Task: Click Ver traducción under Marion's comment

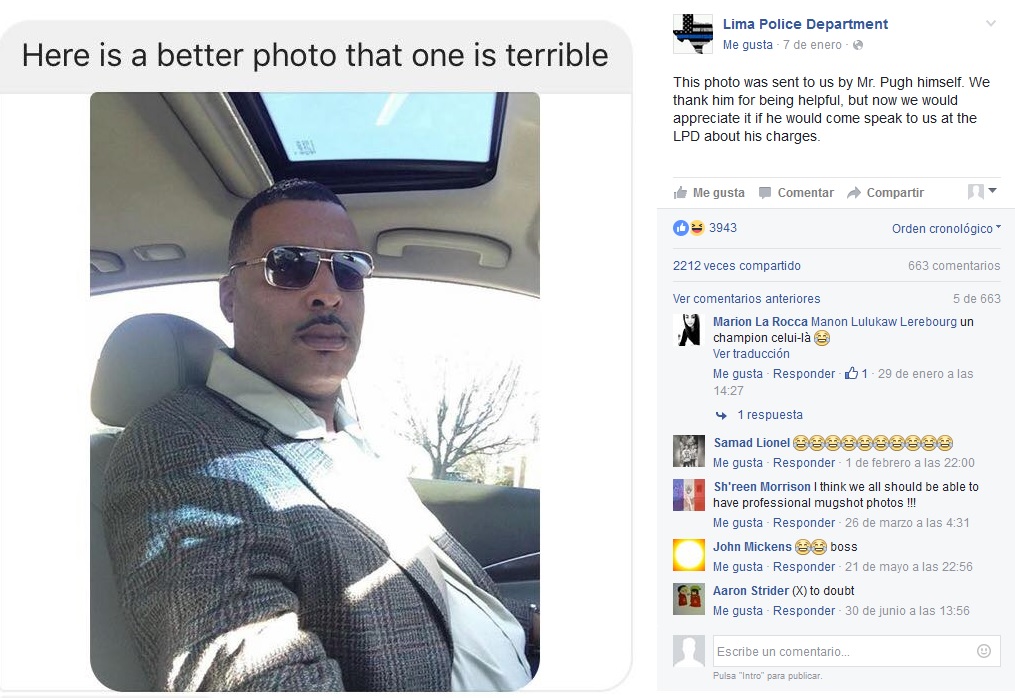Action: coord(750,354)
